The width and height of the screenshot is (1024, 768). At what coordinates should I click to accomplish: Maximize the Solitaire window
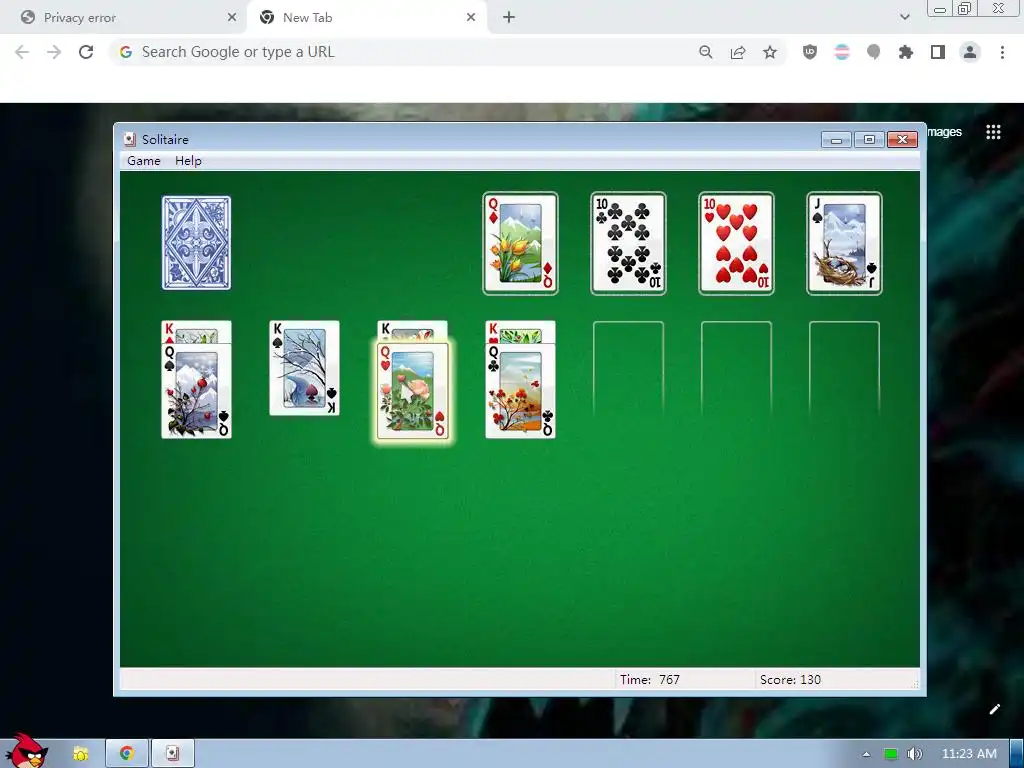click(x=869, y=140)
